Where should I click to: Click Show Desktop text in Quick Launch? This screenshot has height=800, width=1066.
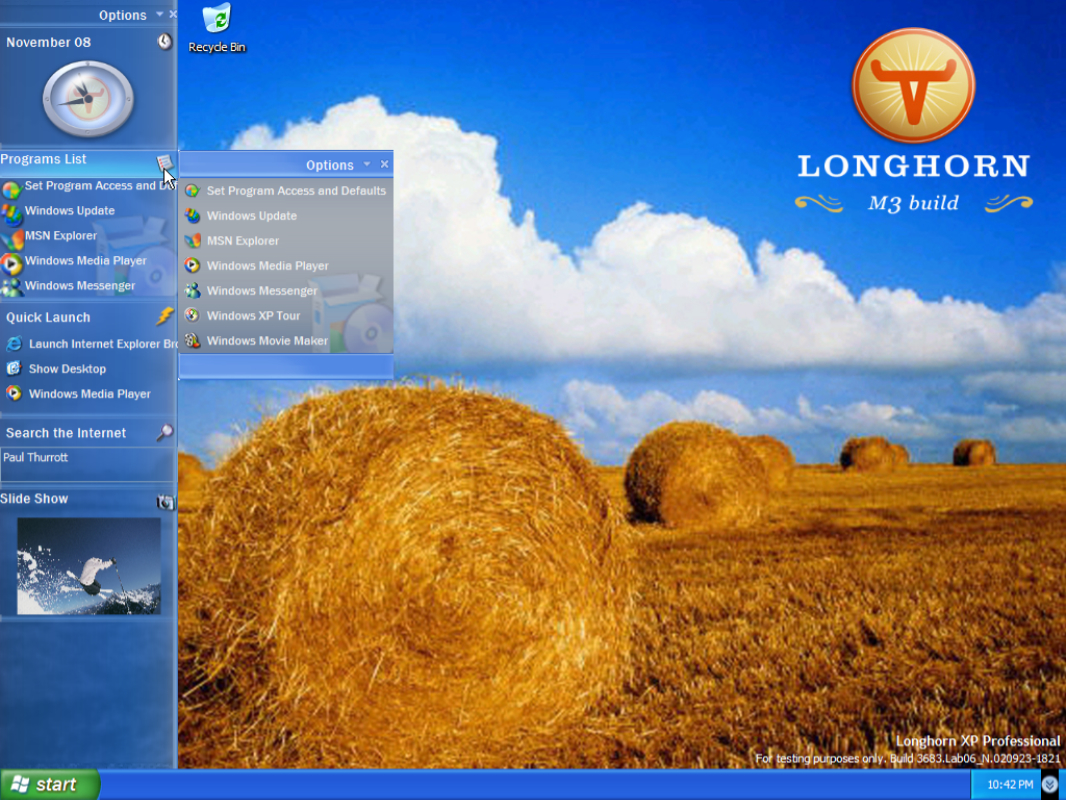[x=67, y=369]
